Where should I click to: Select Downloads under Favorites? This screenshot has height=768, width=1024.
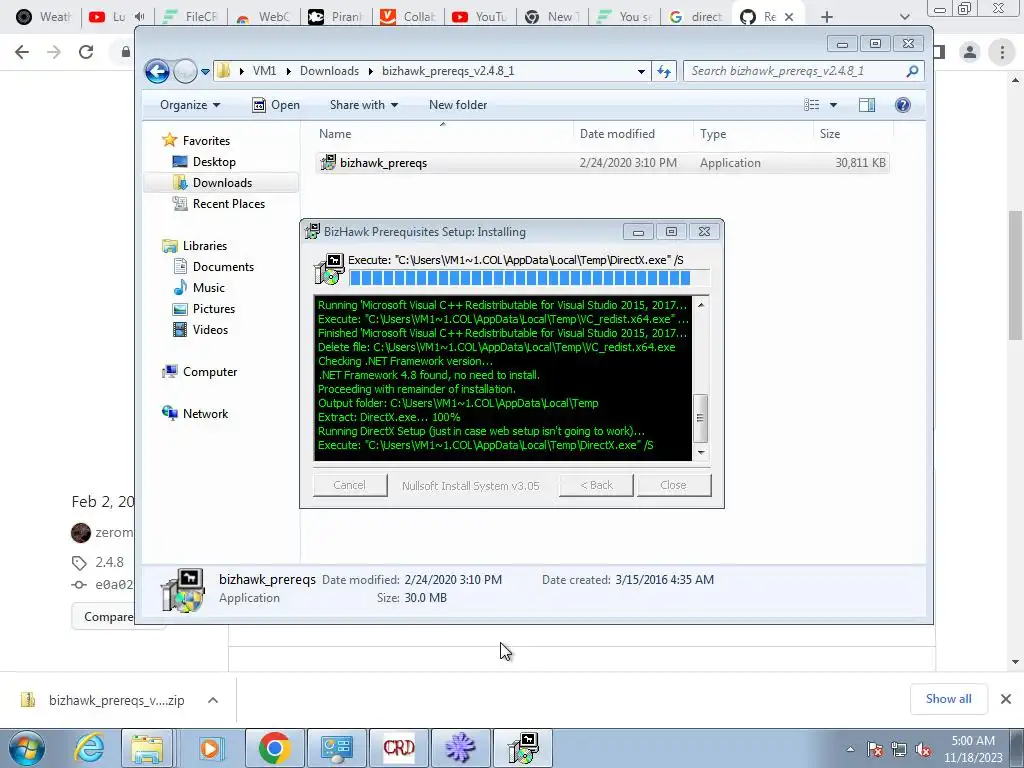coord(221,183)
